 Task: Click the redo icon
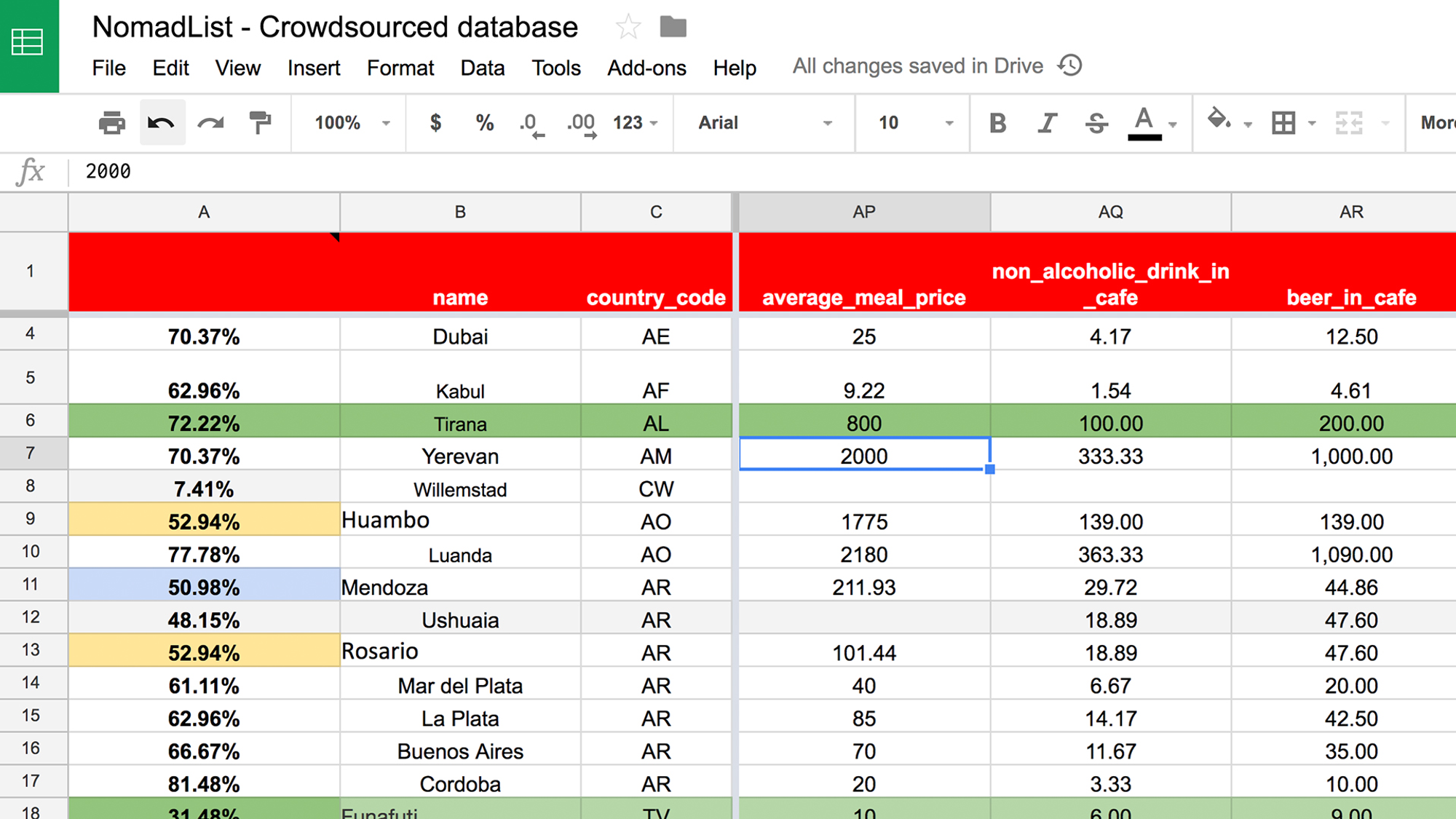[210, 122]
